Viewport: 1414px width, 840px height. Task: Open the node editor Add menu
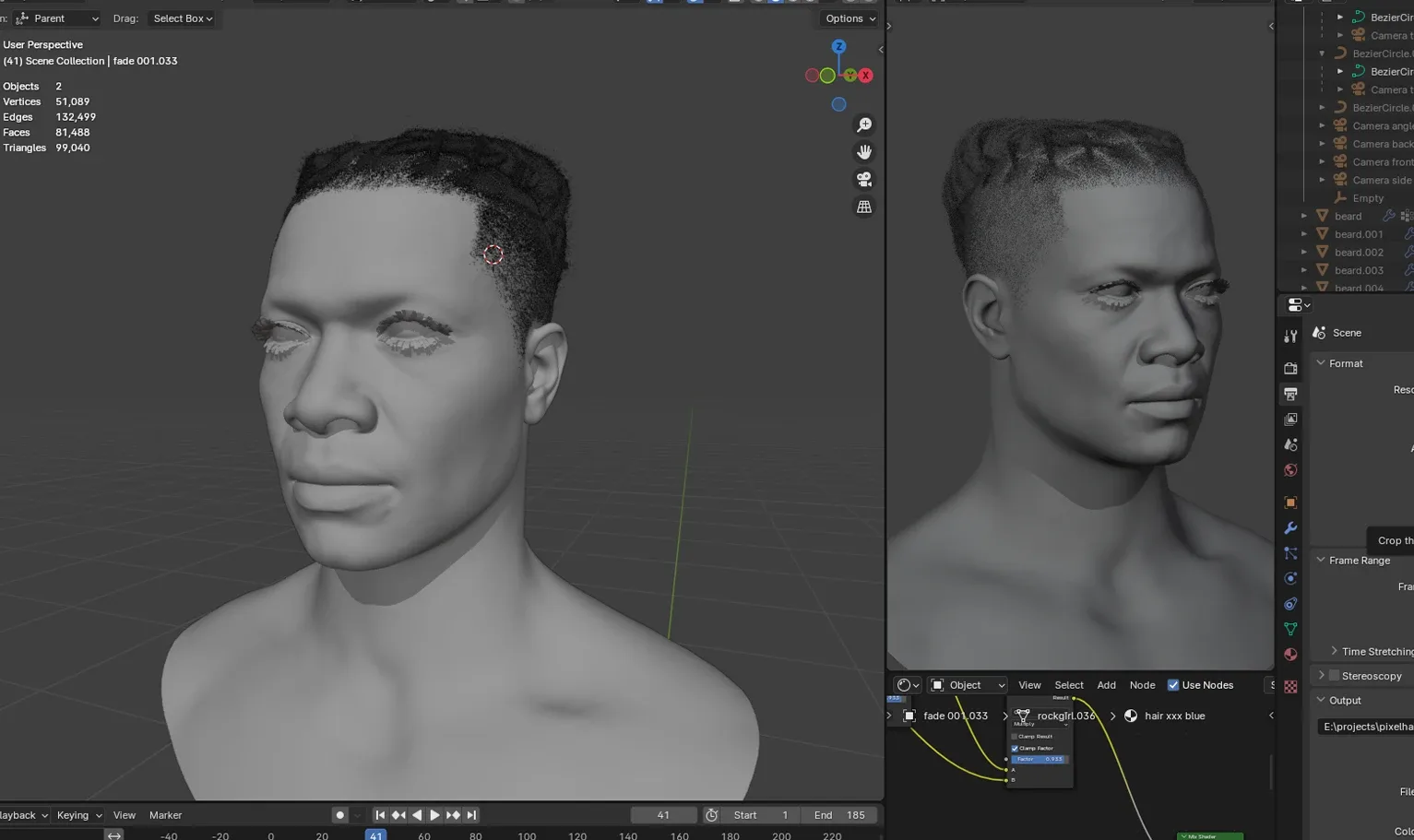pyautogui.click(x=1106, y=685)
